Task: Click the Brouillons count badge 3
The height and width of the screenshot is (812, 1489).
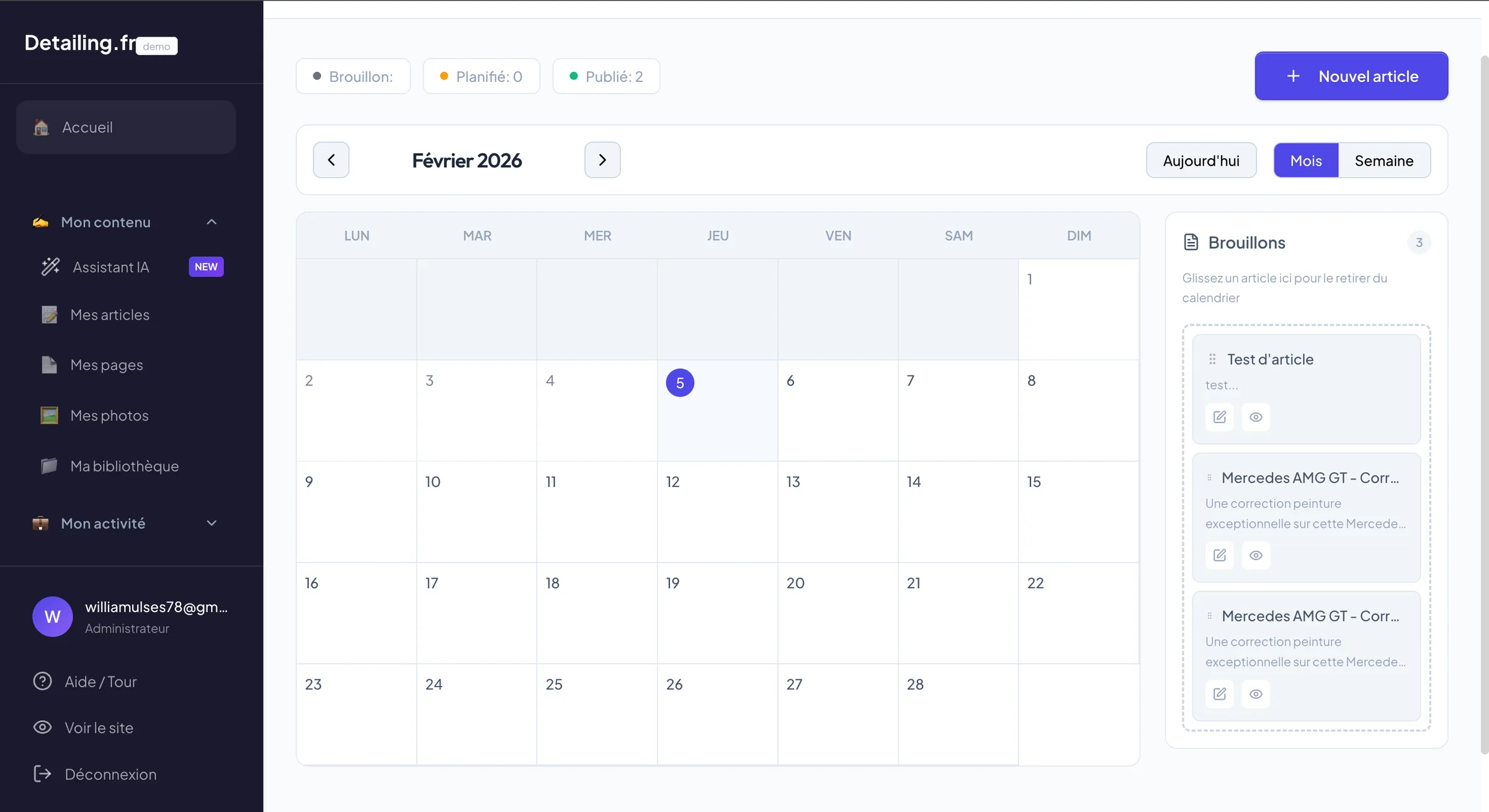Action: pyautogui.click(x=1419, y=242)
